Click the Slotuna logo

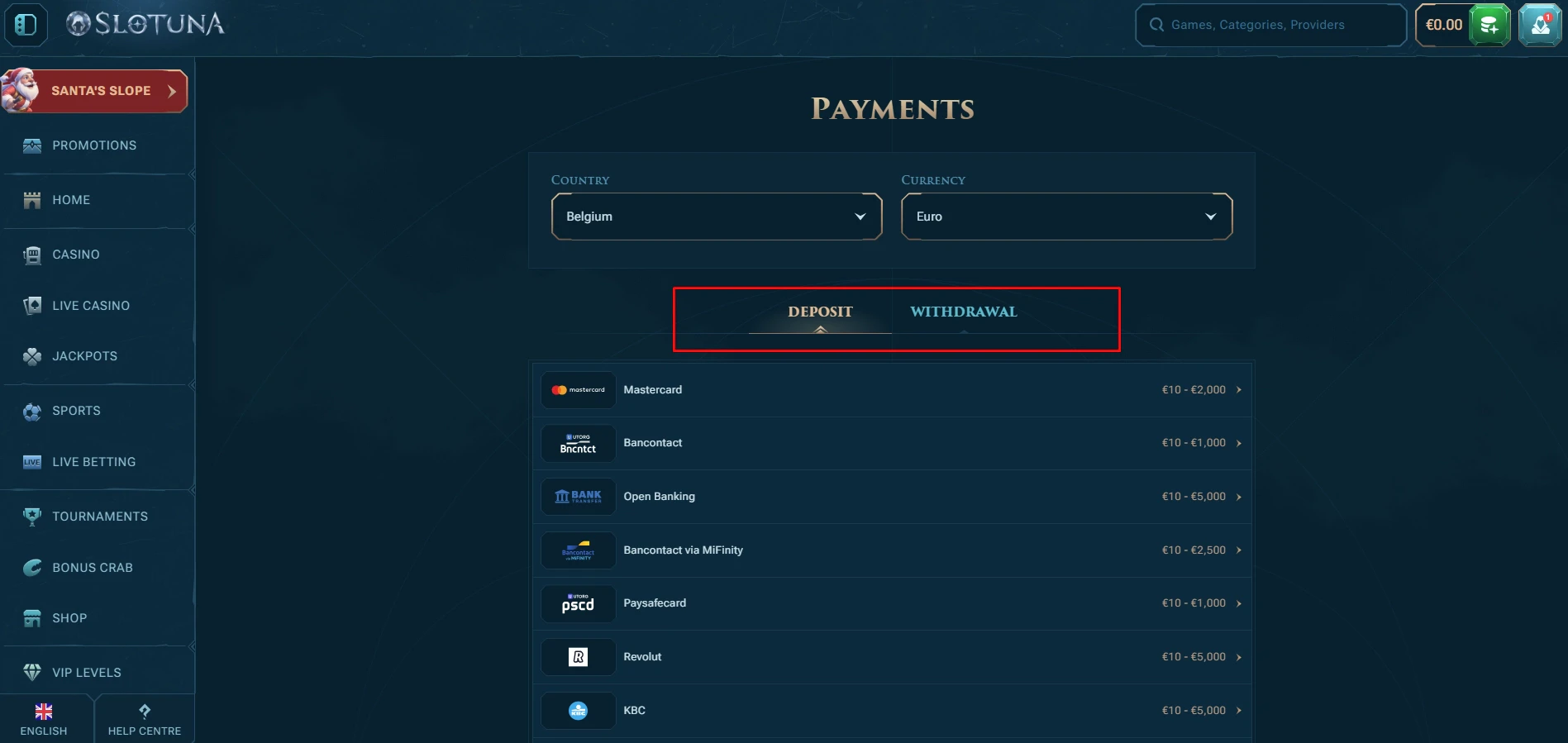145,24
